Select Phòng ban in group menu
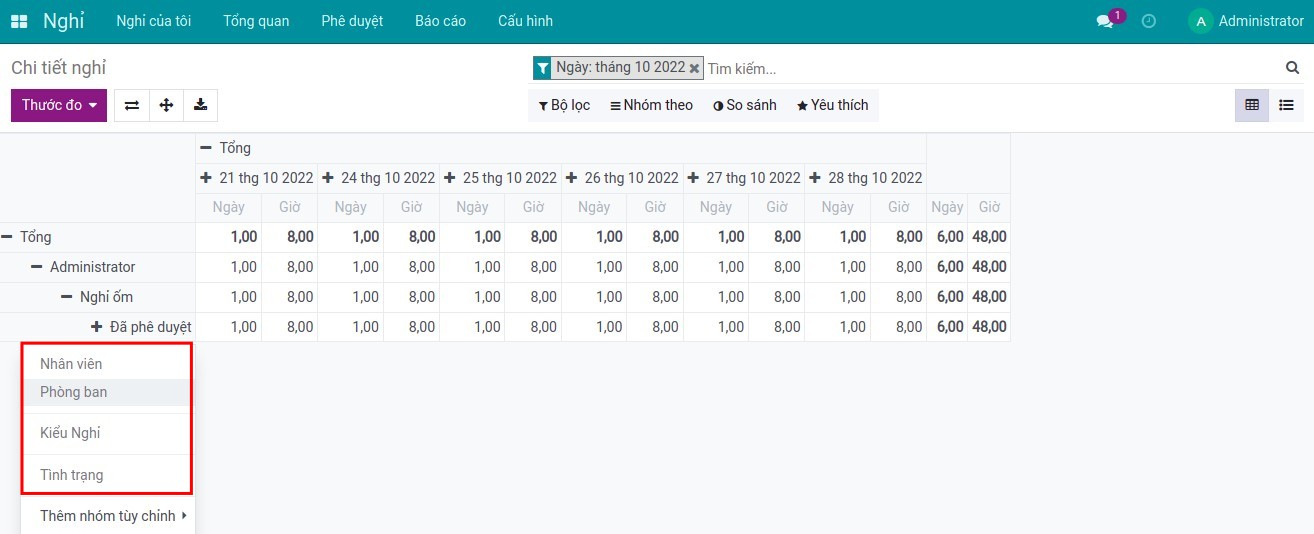1314x534 pixels. [x=74, y=392]
